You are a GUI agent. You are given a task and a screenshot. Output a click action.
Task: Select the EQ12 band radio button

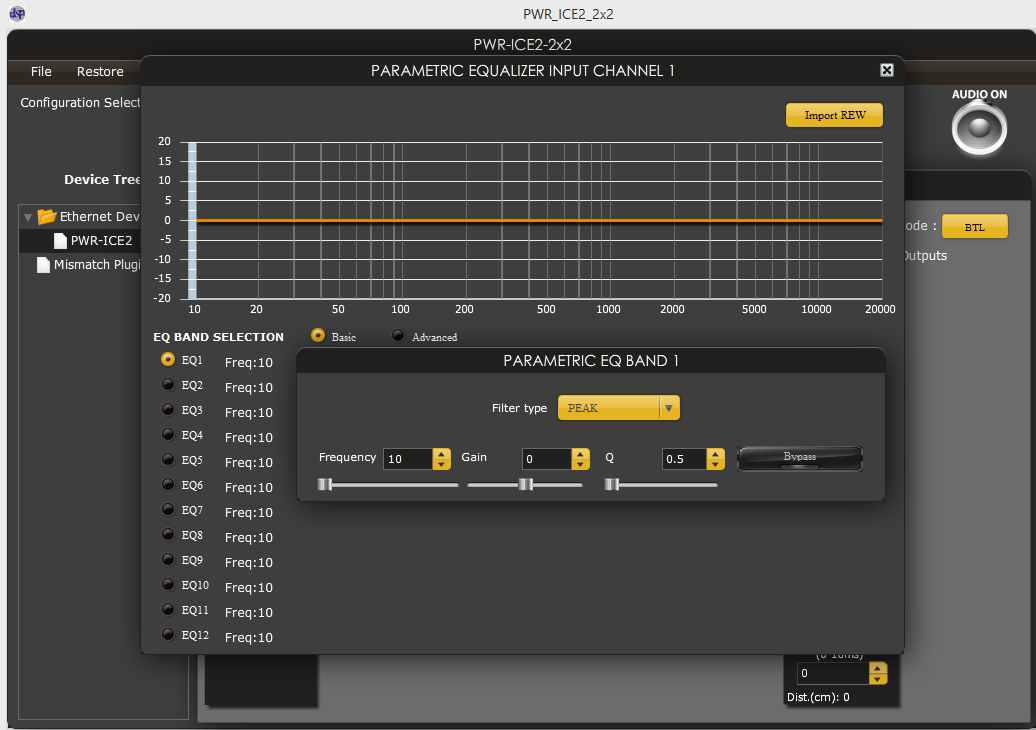(x=168, y=635)
